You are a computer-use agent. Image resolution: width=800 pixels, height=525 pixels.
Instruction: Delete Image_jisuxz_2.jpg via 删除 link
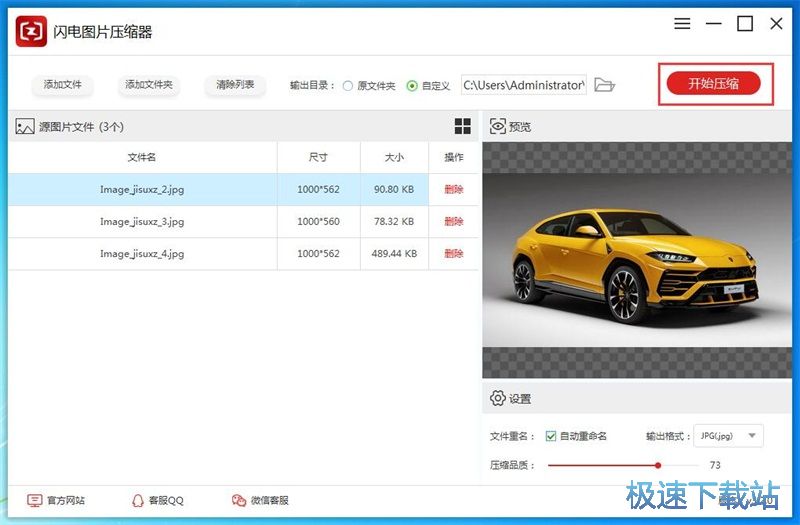pos(454,189)
